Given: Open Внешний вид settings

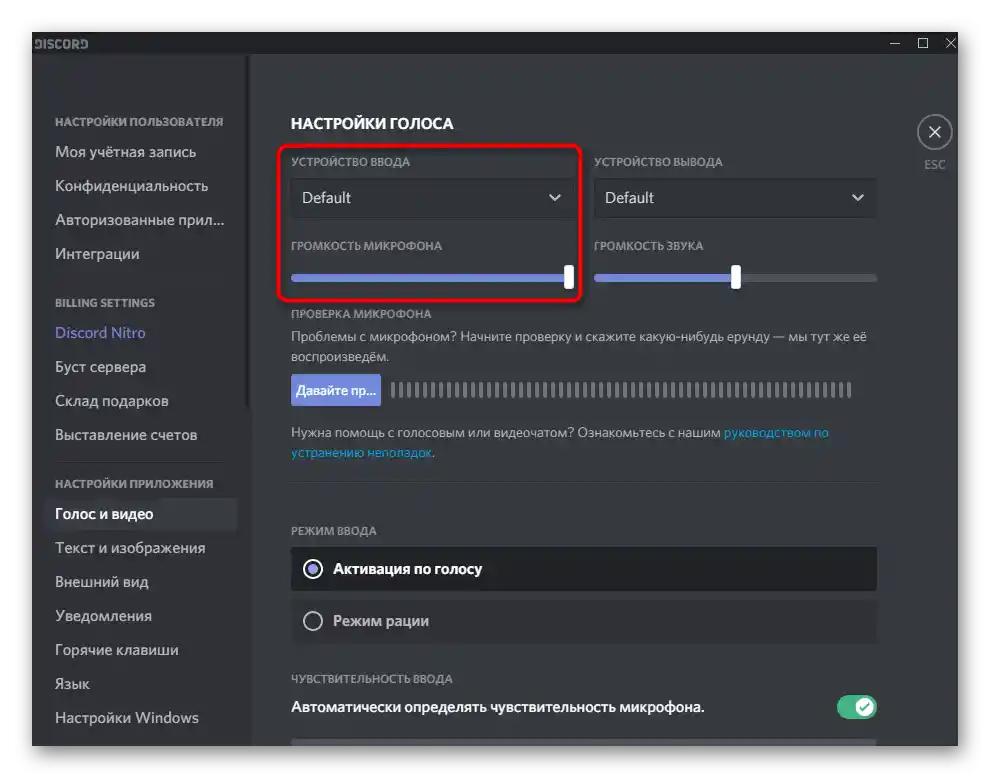Looking at the screenshot, I should click(x=102, y=582).
